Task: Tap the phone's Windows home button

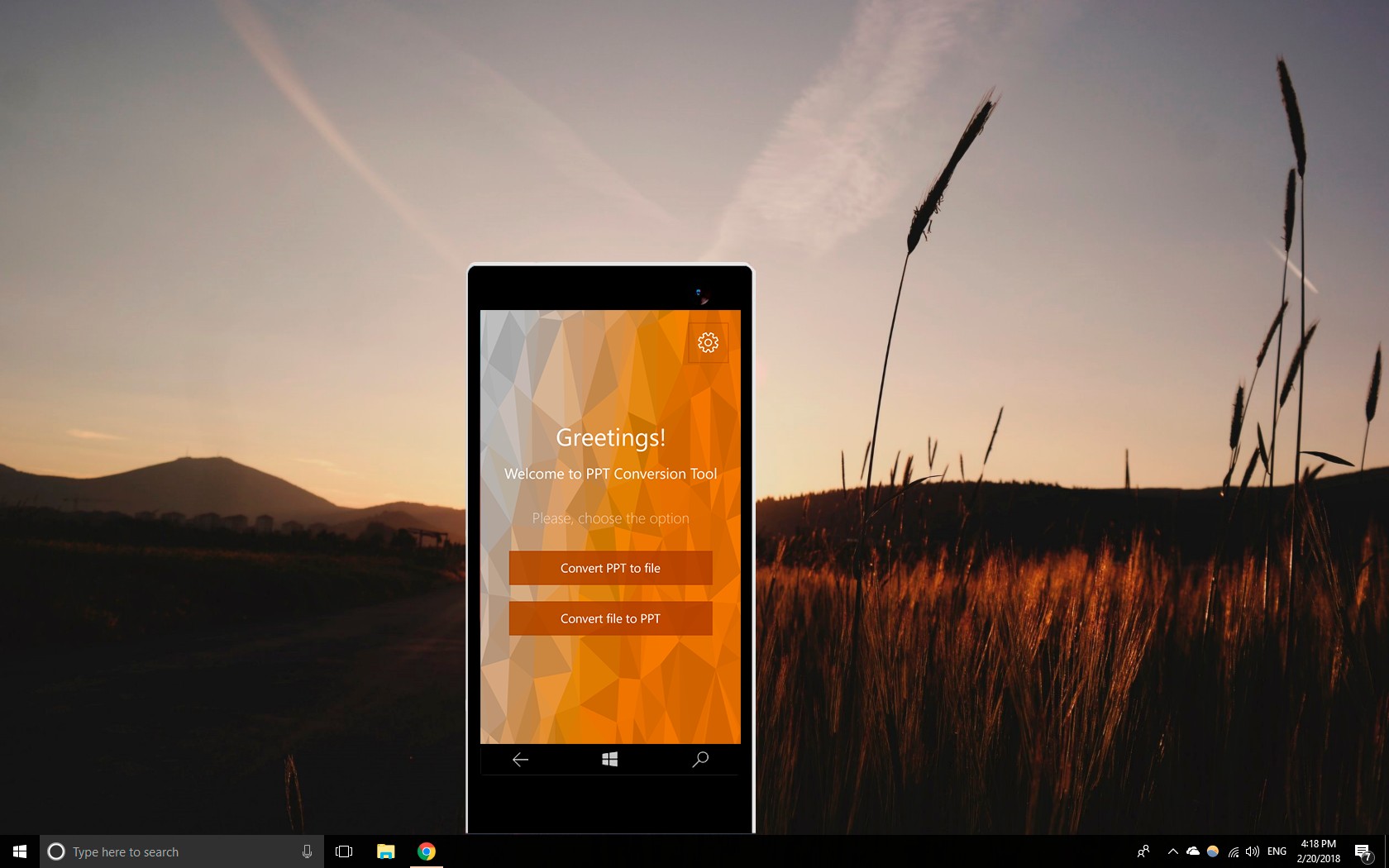Action: [610, 759]
